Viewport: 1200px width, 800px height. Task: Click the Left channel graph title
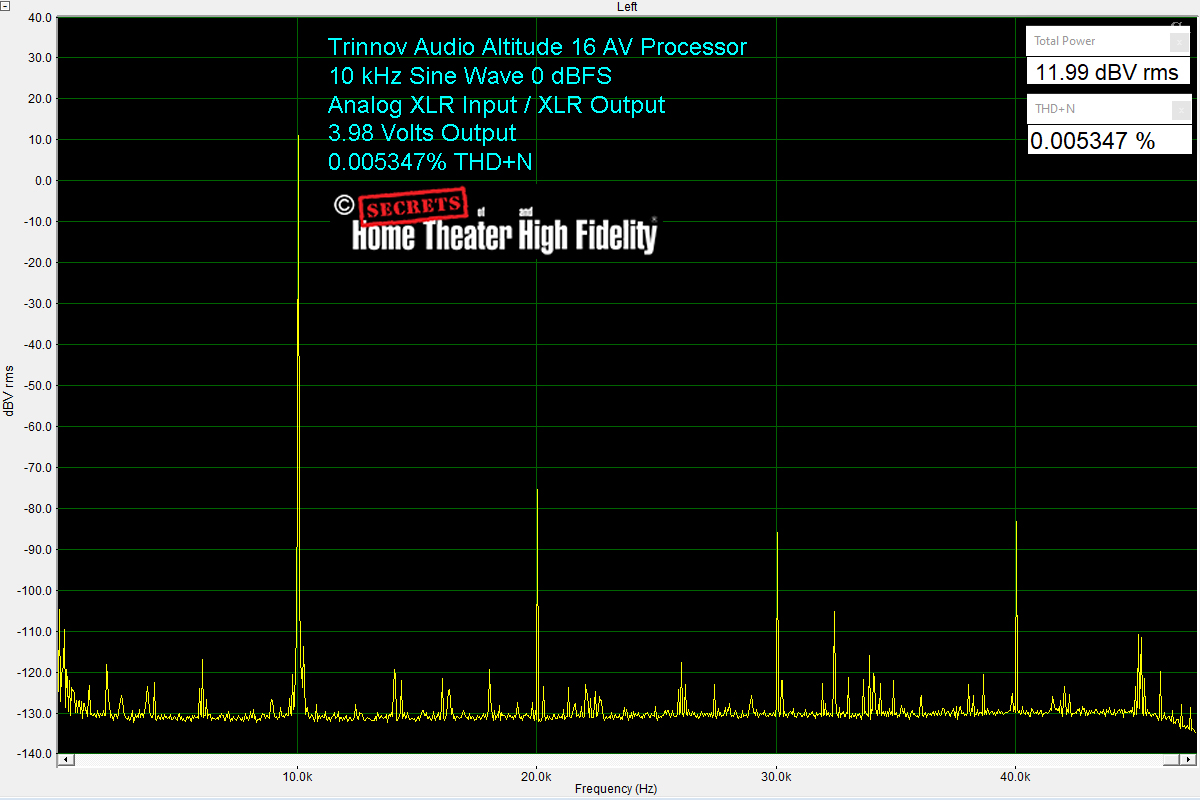point(627,7)
